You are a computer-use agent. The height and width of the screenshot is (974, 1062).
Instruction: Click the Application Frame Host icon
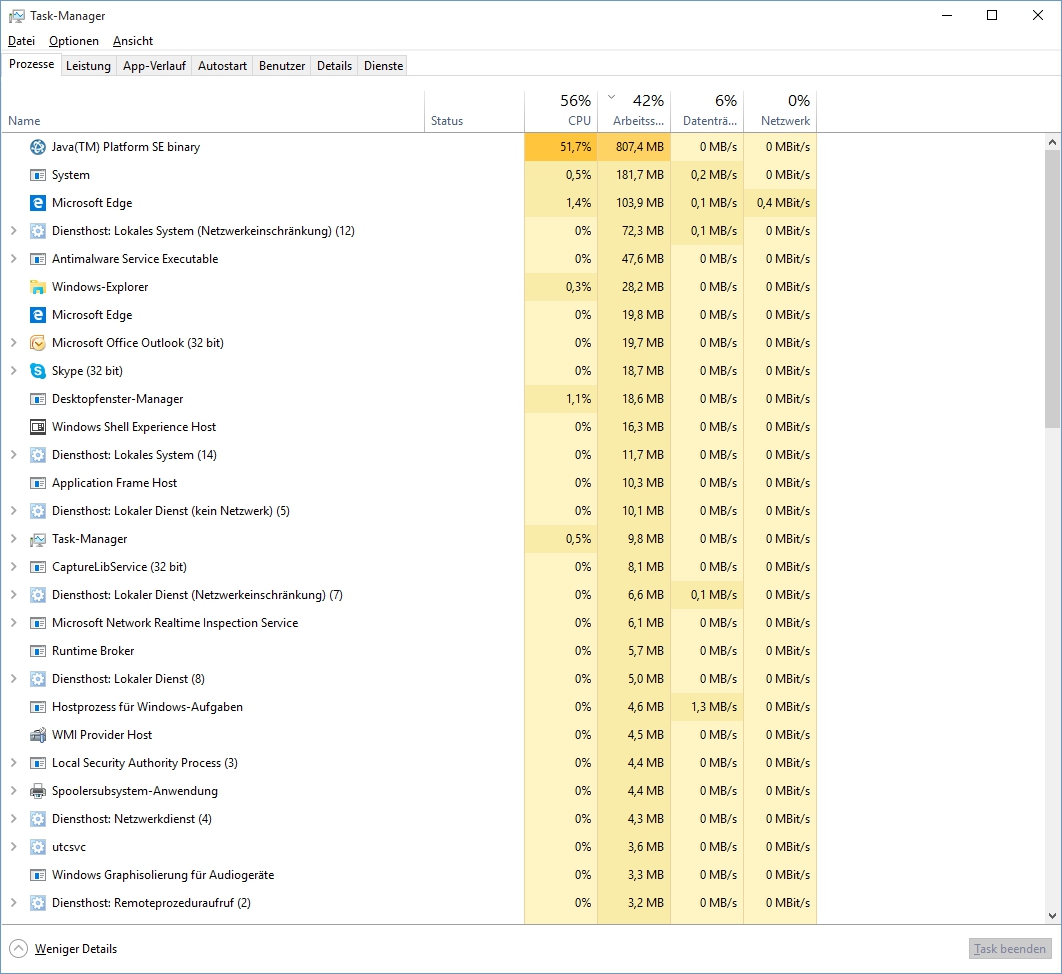[38, 483]
